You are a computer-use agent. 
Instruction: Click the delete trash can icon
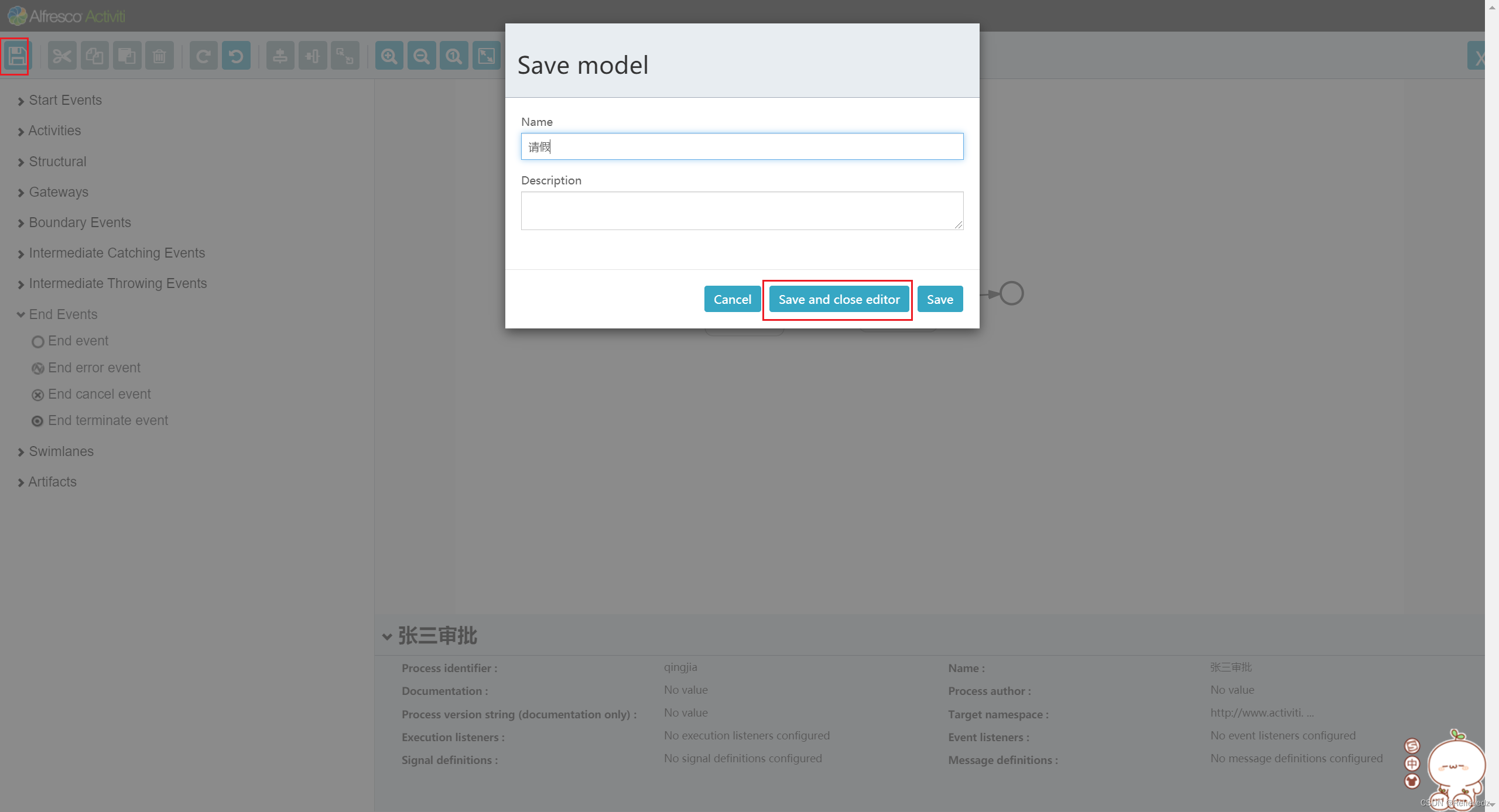click(x=159, y=56)
